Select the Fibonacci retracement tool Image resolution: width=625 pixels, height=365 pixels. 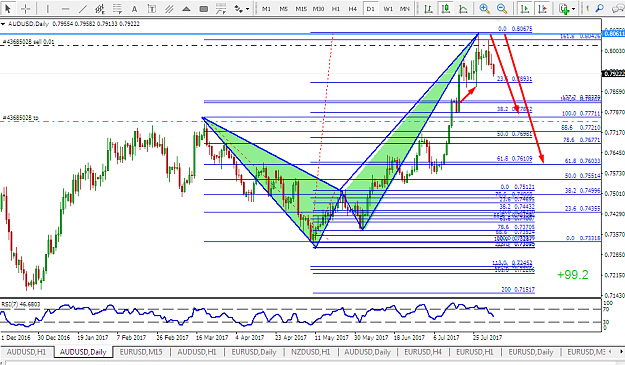pyautogui.click(x=117, y=8)
